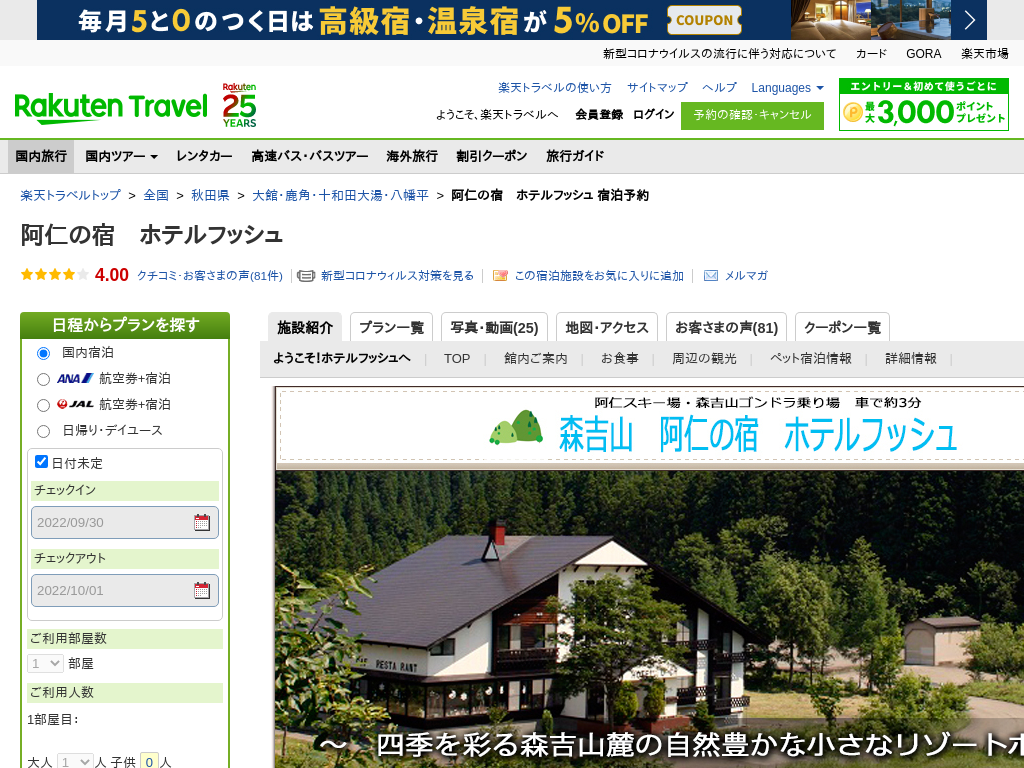Image resolution: width=1024 pixels, height=768 pixels.
Task: Open the 旅行ガイド navigation item
Action: pyautogui.click(x=575, y=156)
